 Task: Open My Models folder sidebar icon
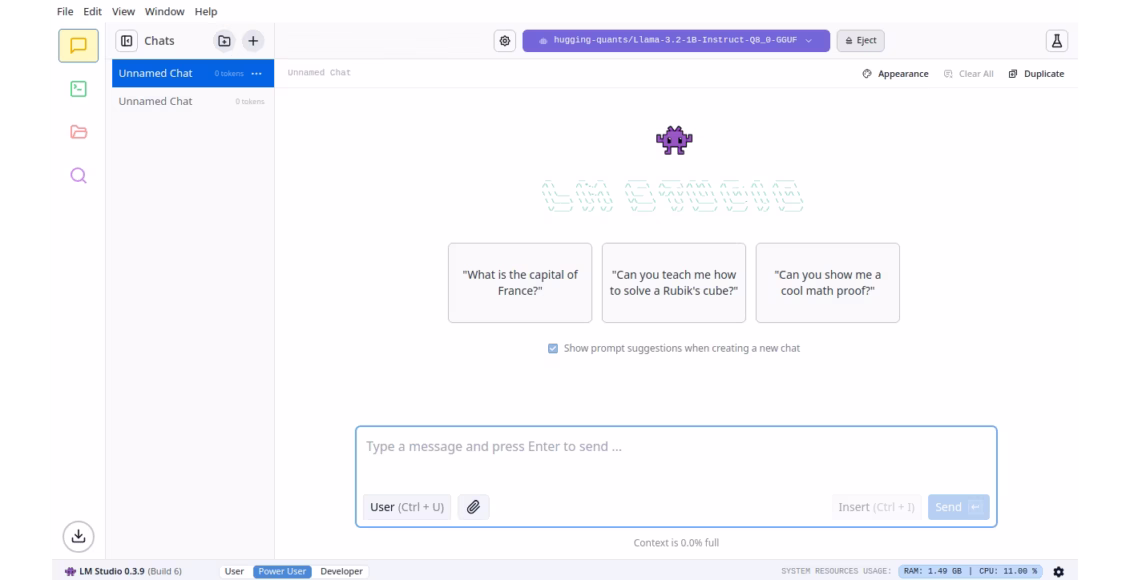[x=79, y=132]
